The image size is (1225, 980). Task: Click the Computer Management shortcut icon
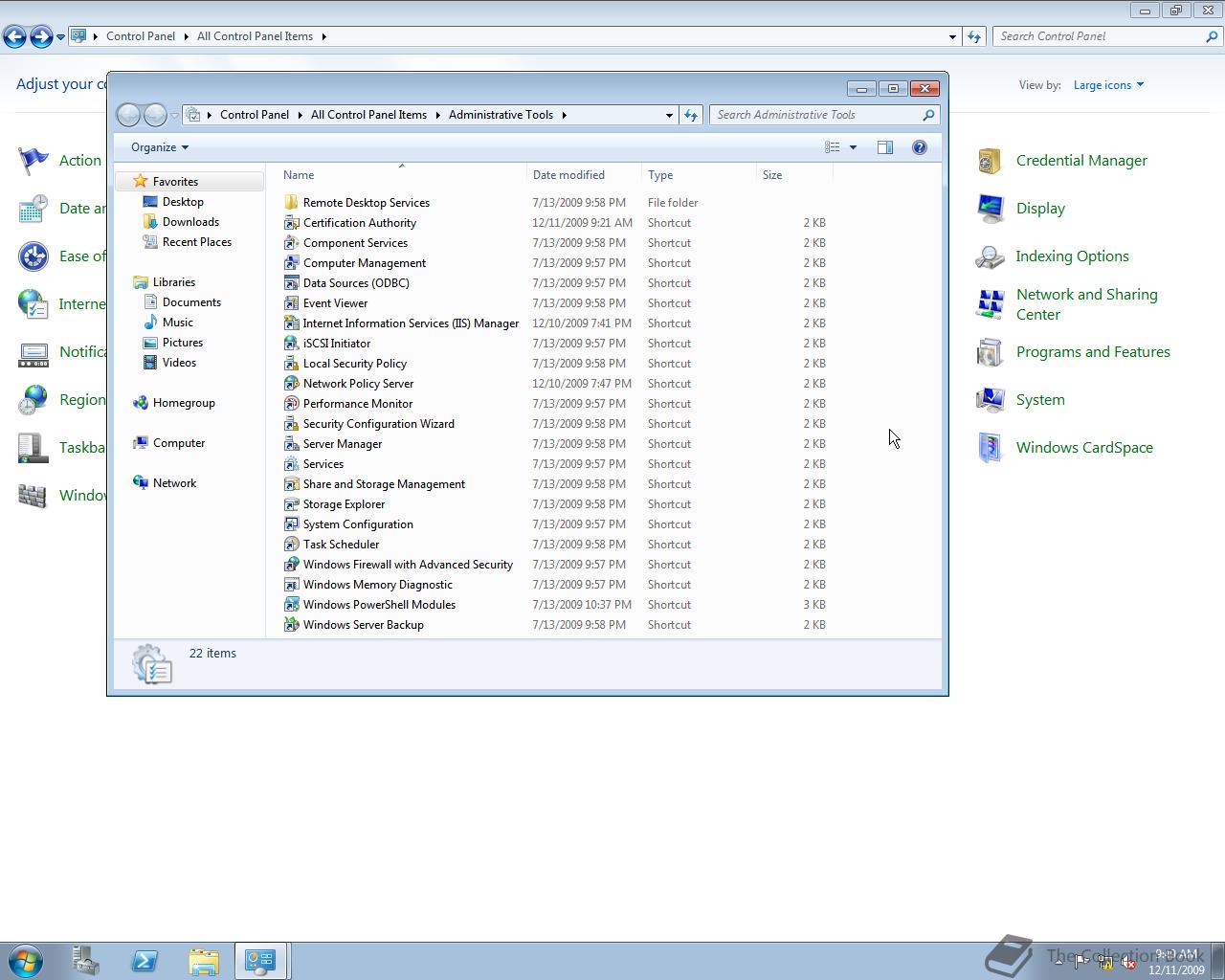(x=291, y=263)
